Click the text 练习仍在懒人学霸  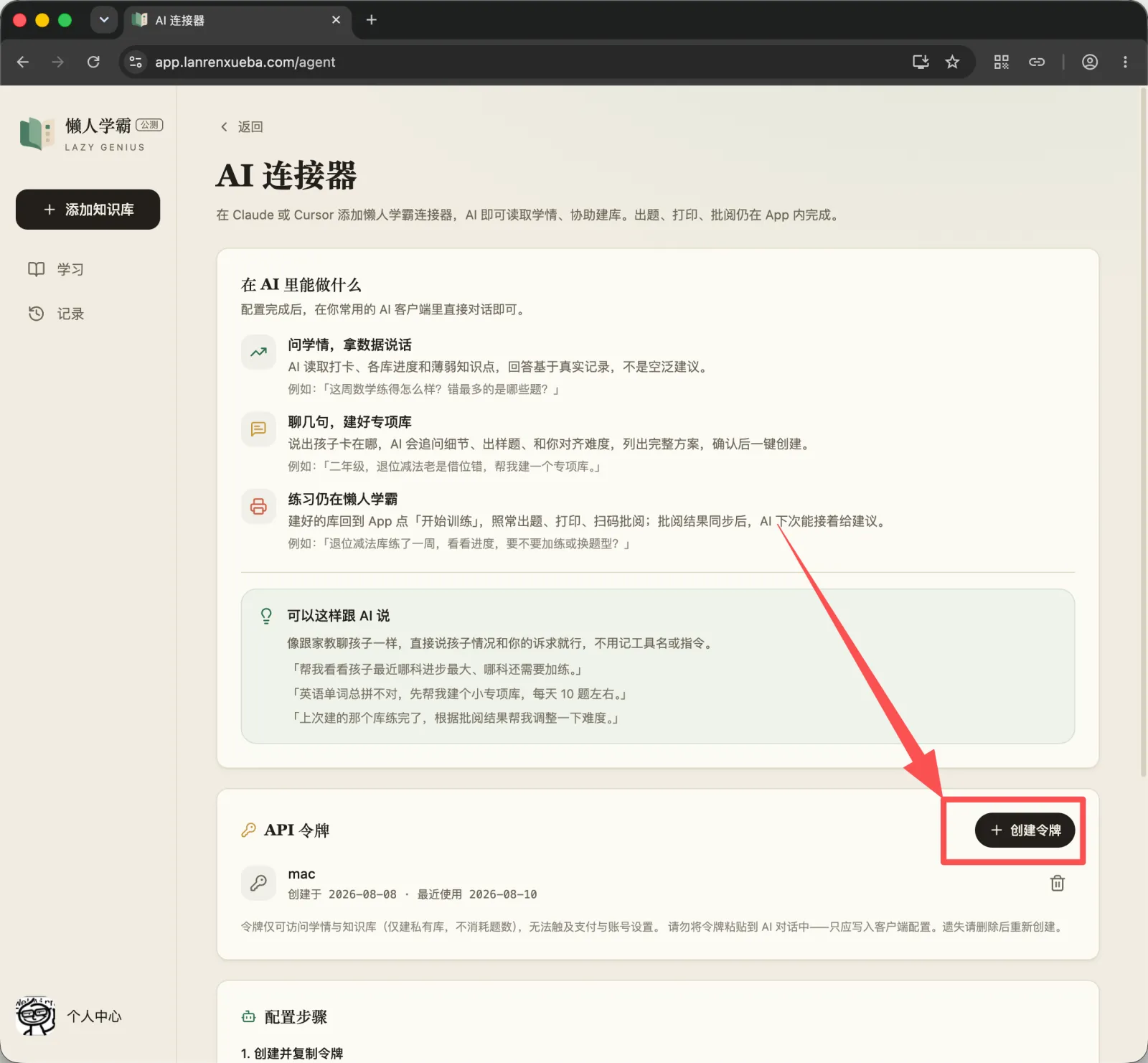click(343, 499)
